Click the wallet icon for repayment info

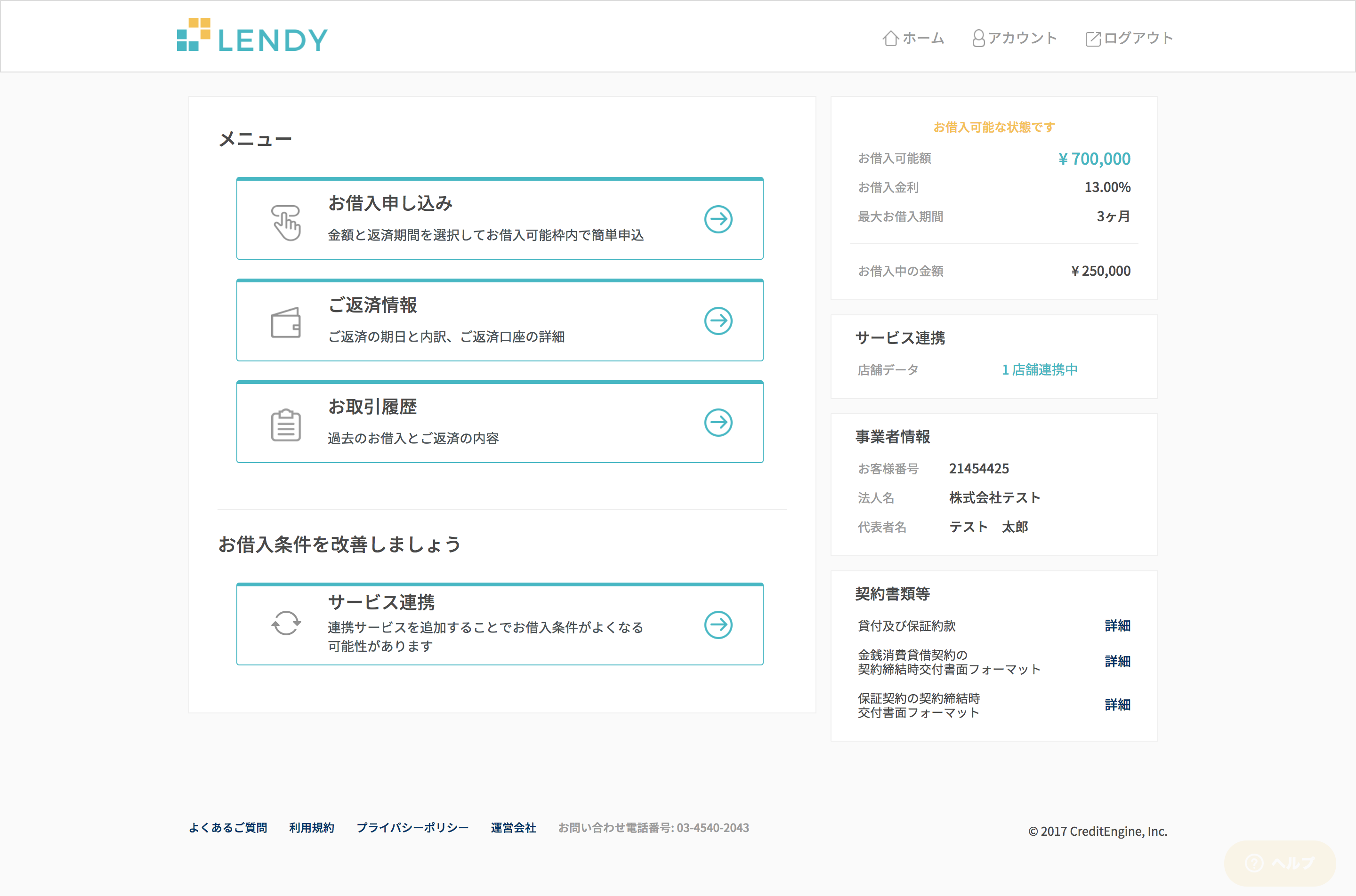pos(286,323)
